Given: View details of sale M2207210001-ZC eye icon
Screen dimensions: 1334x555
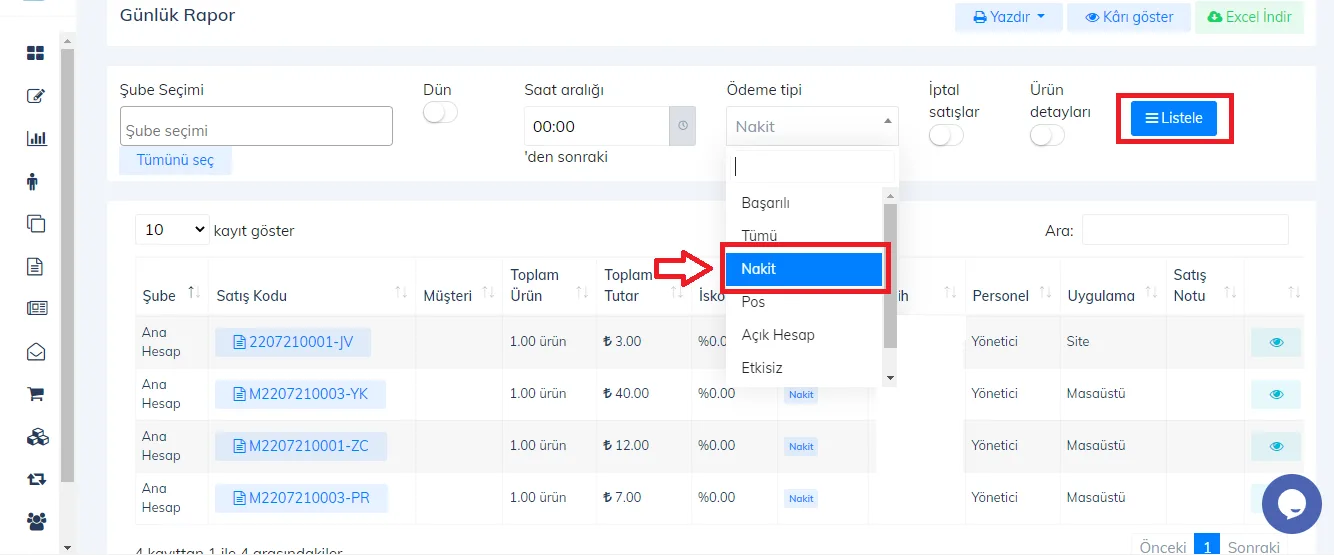Looking at the screenshot, I should [x=1276, y=446].
